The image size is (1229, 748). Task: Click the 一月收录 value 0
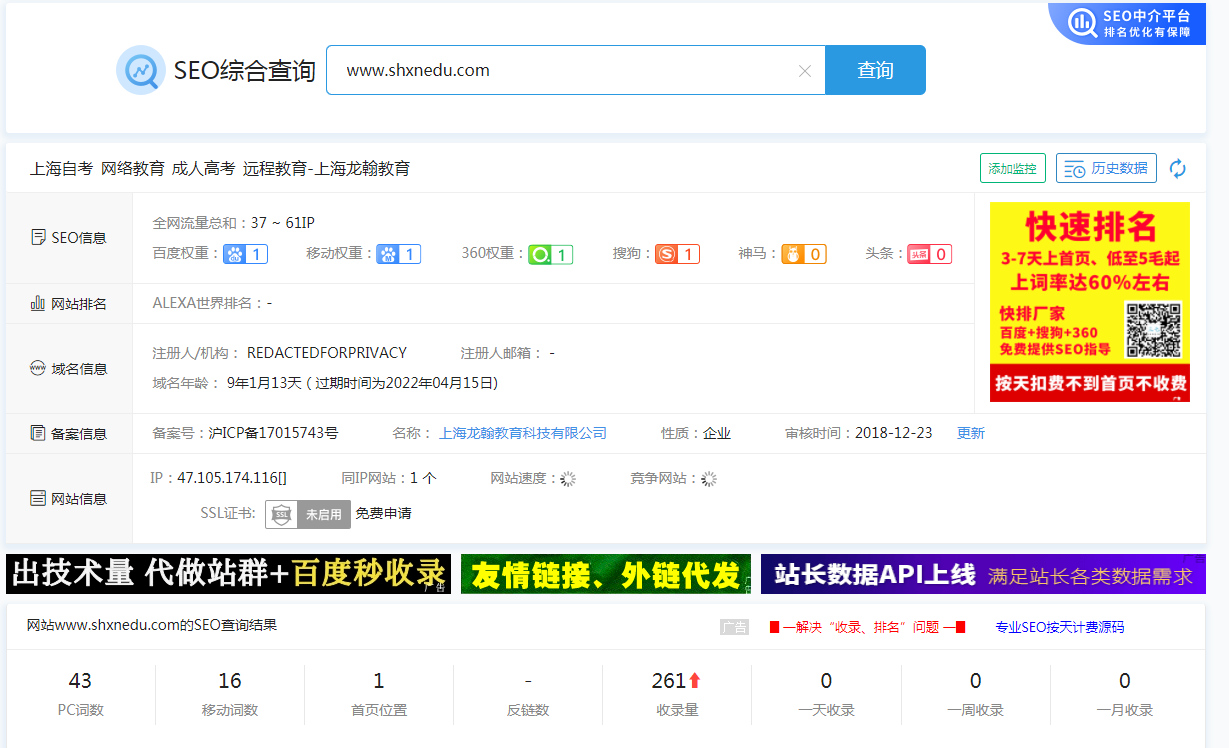[x=1125, y=681]
